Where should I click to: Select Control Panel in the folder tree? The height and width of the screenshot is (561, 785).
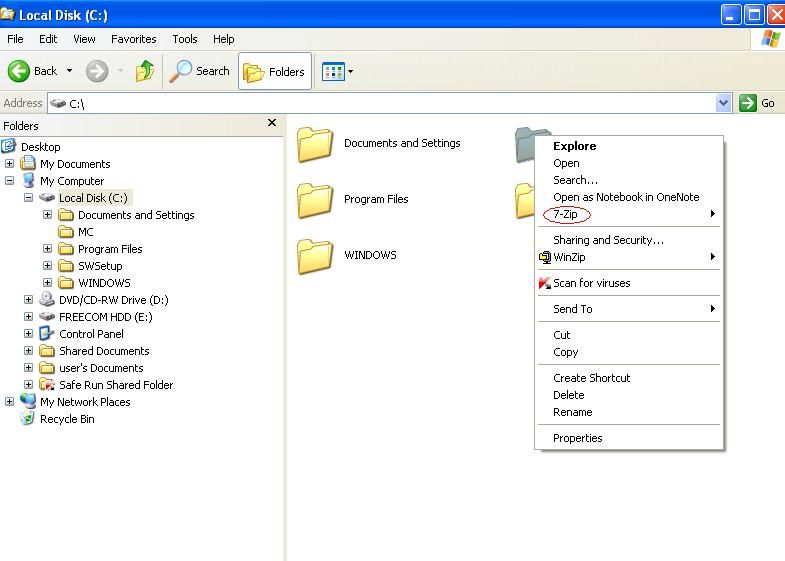point(91,334)
